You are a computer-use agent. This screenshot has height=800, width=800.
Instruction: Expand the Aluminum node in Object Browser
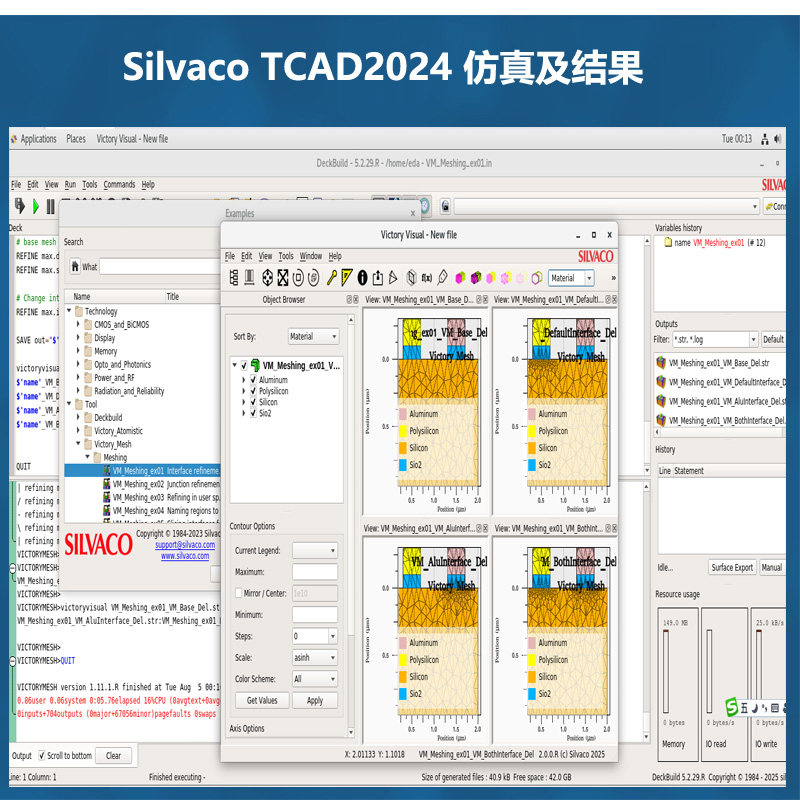click(x=243, y=380)
